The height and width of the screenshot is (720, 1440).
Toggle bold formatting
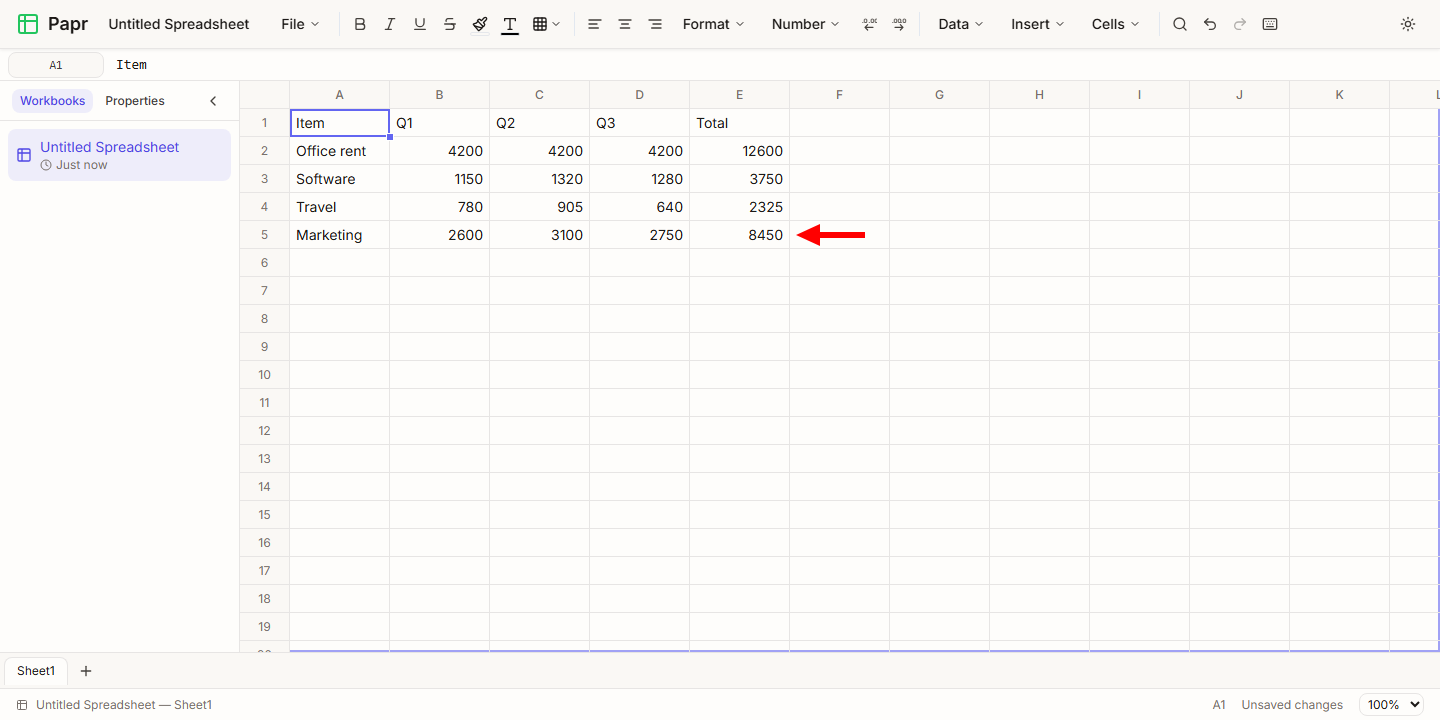pyautogui.click(x=360, y=24)
